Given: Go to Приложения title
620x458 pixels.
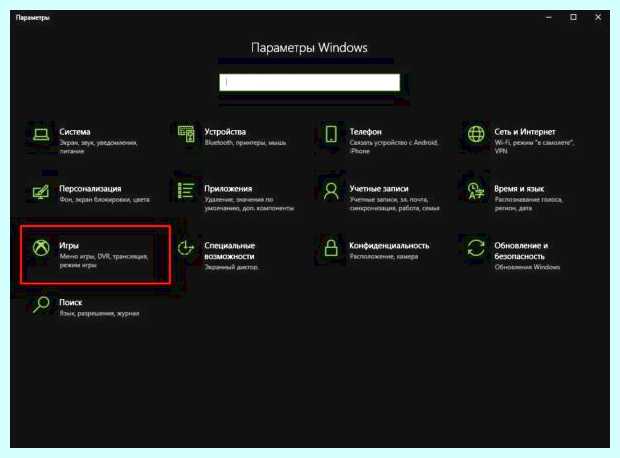Looking at the screenshot, I should click(x=228, y=189).
